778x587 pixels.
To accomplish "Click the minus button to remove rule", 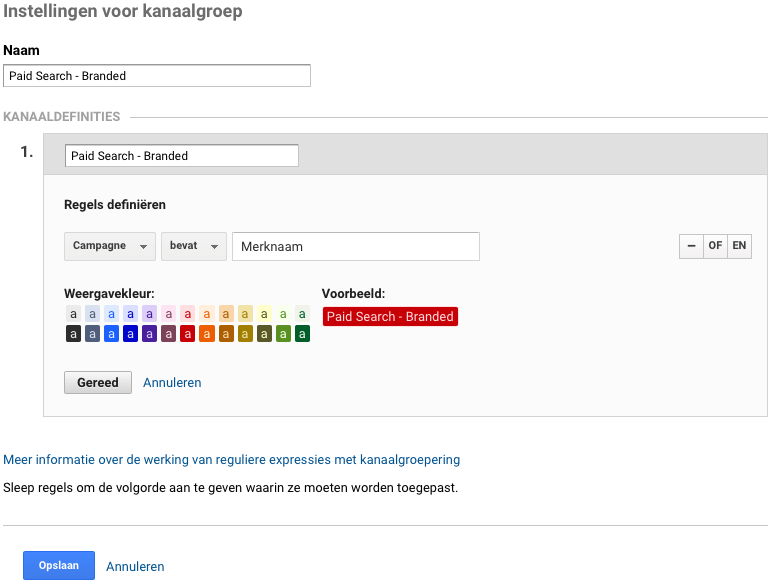I will (690, 246).
